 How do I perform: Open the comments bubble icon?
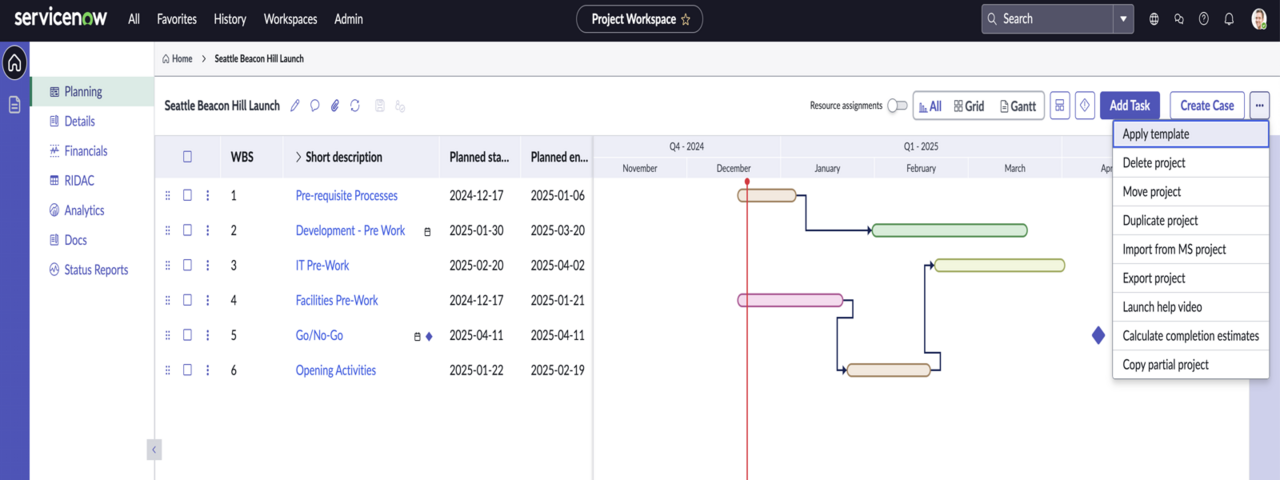315,106
